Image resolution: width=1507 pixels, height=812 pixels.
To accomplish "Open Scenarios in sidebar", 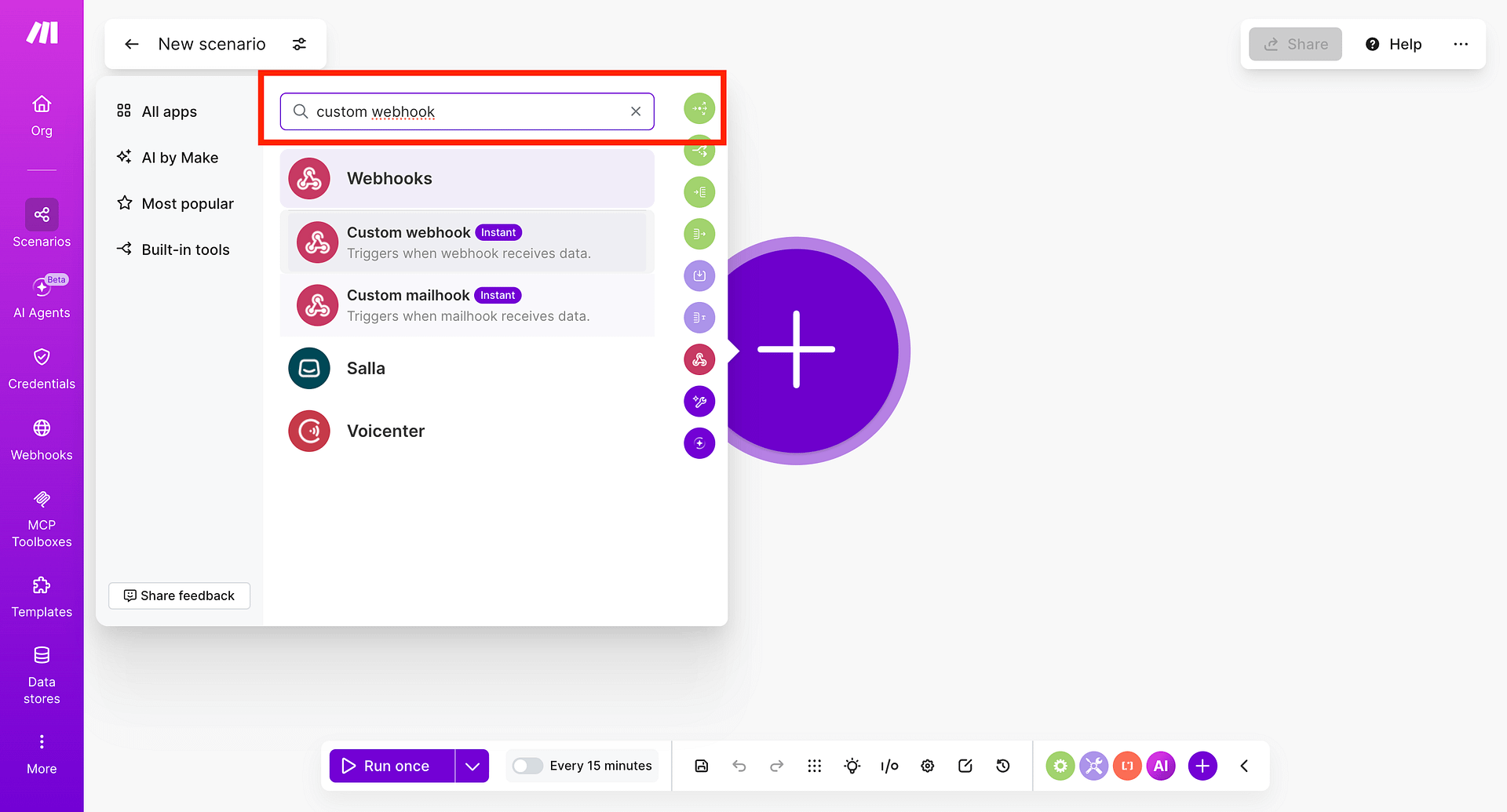I will coord(42,224).
